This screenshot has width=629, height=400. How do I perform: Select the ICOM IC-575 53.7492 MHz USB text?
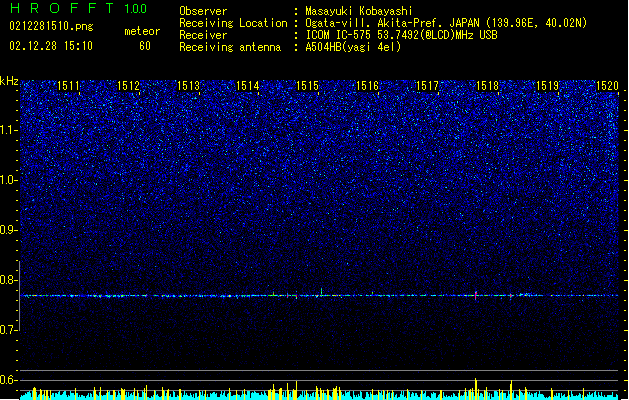pos(401,35)
